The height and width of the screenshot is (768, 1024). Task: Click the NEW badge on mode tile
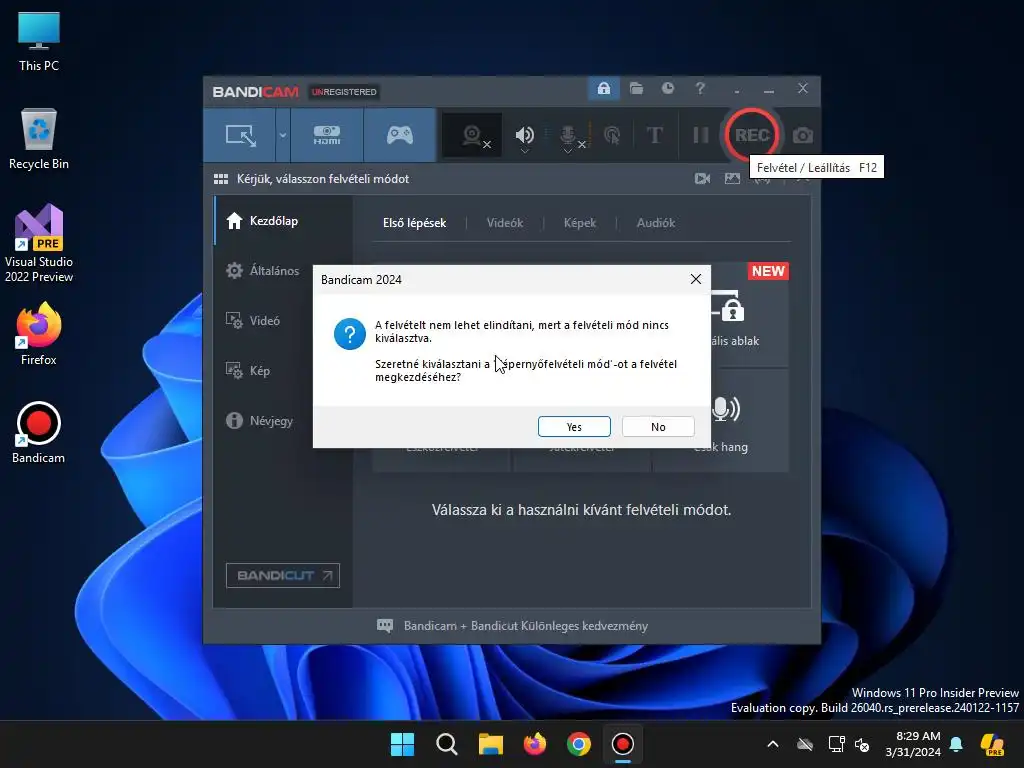pos(768,271)
